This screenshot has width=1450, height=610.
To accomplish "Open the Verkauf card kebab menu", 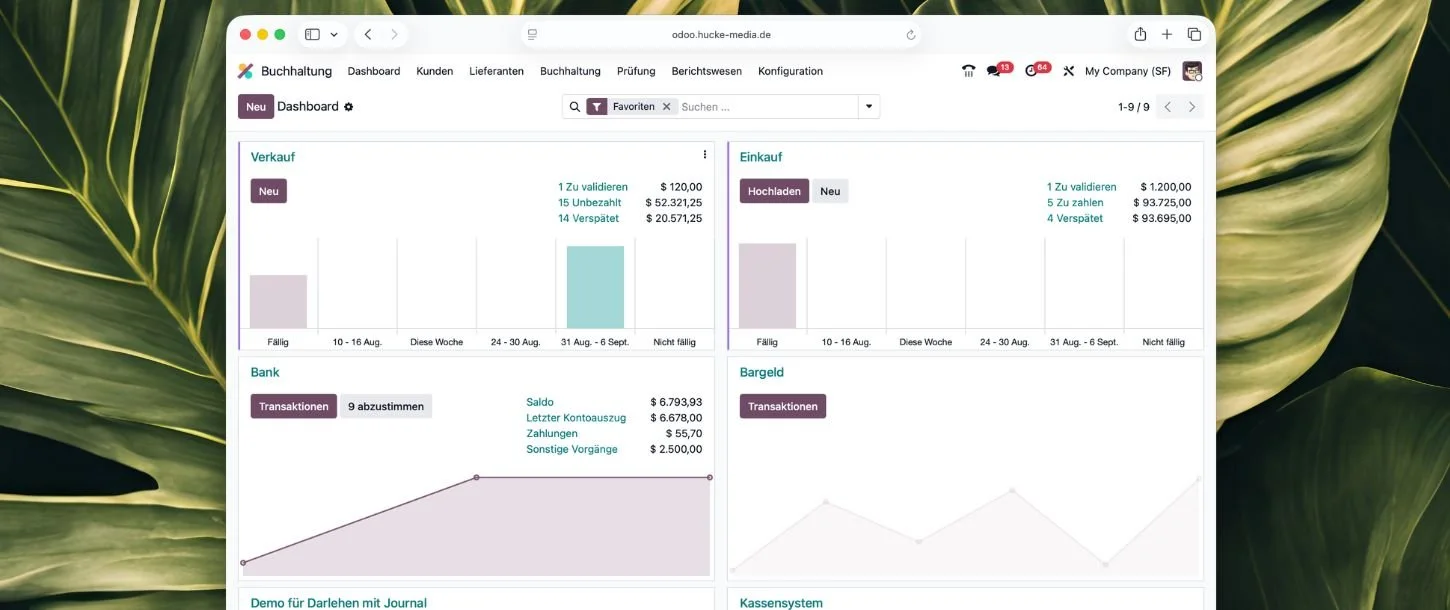I will point(704,155).
